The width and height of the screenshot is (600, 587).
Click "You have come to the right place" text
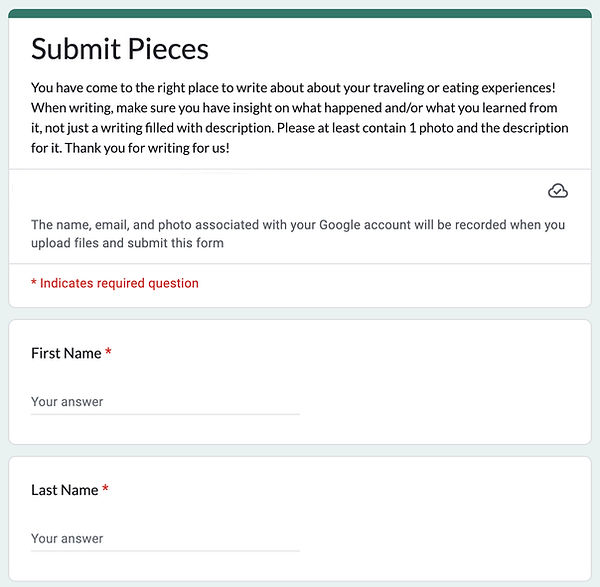(x=130, y=87)
